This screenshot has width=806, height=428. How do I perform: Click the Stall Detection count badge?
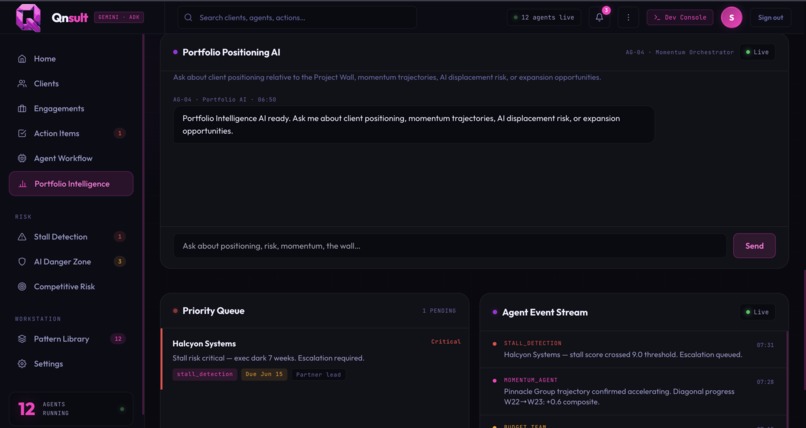119,237
